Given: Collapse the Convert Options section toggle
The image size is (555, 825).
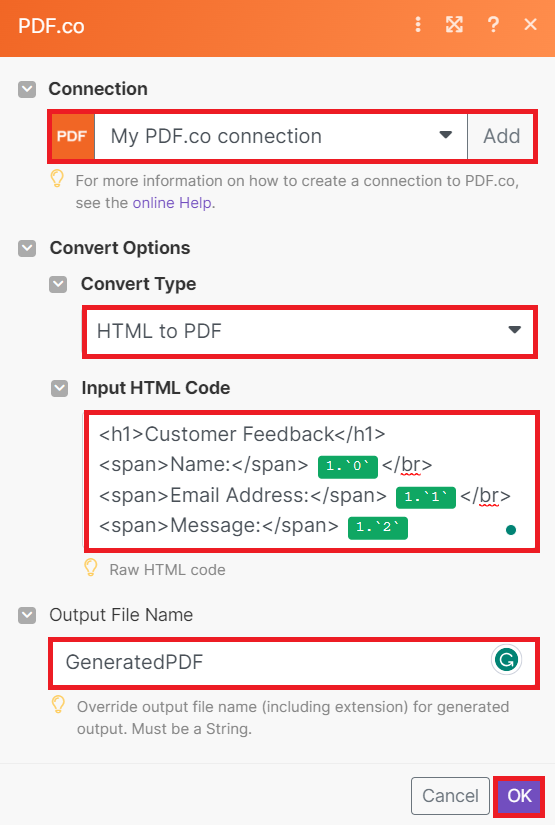Looking at the screenshot, I should click(x=27, y=248).
